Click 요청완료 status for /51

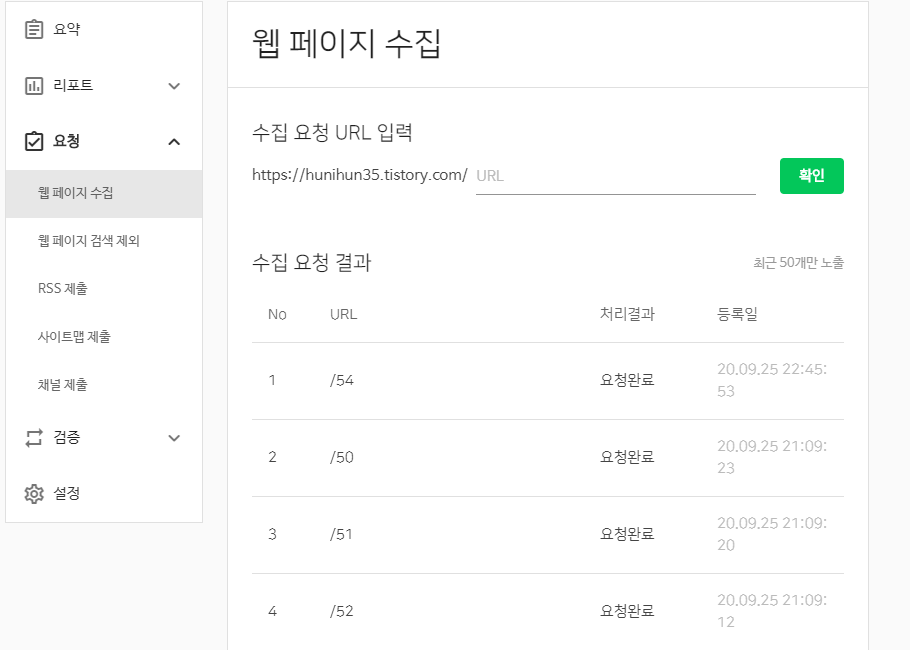(x=627, y=534)
